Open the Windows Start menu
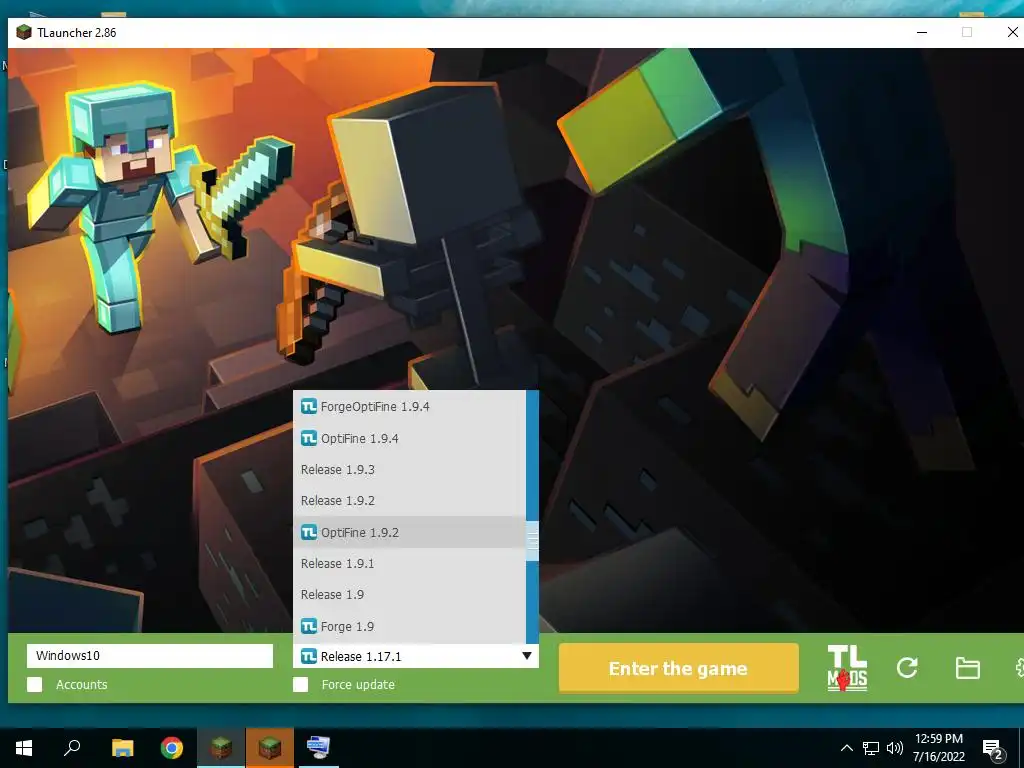Viewport: 1024px width, 768px height. 24,748
